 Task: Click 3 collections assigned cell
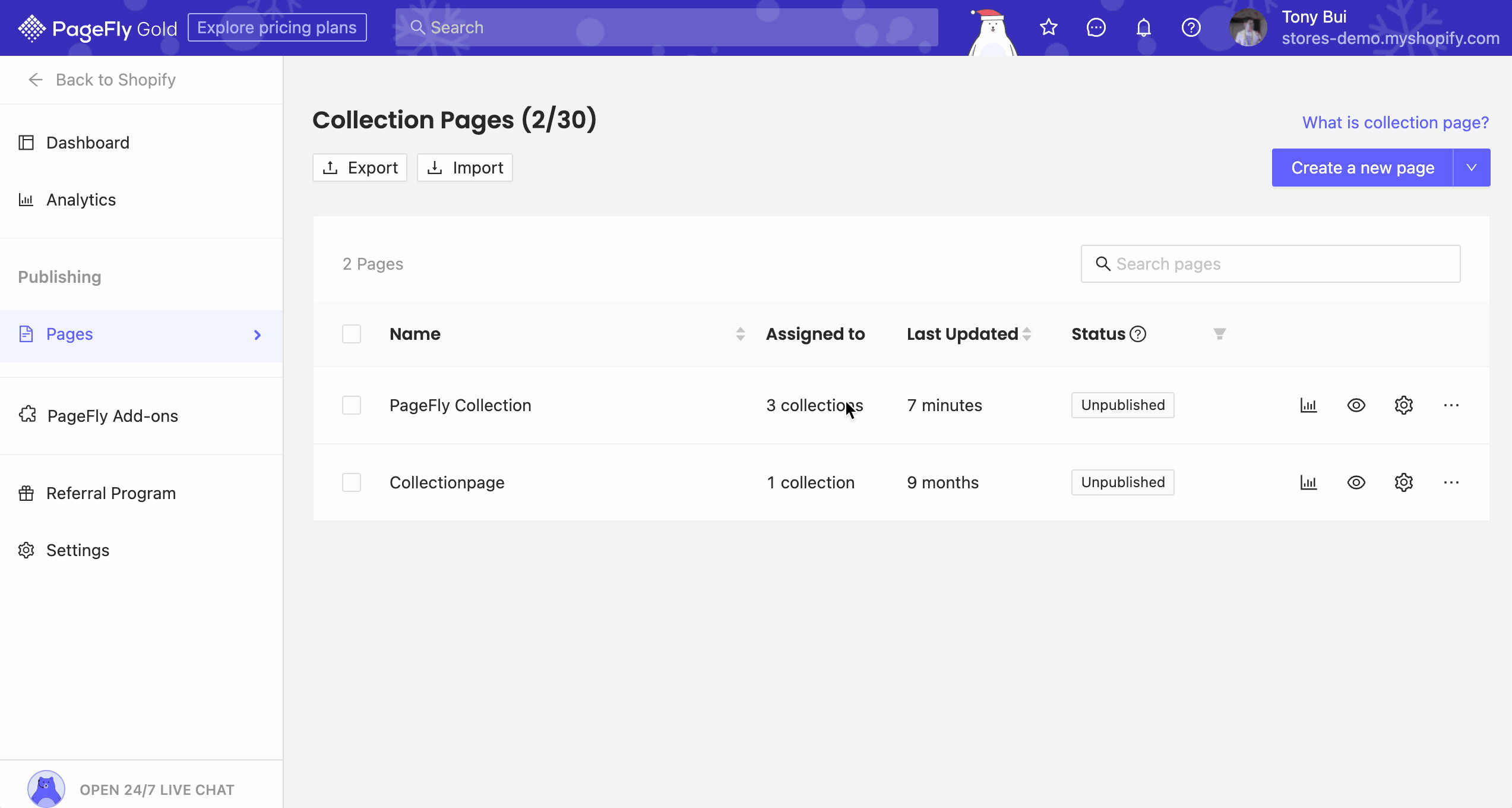(x=815, y=405)
